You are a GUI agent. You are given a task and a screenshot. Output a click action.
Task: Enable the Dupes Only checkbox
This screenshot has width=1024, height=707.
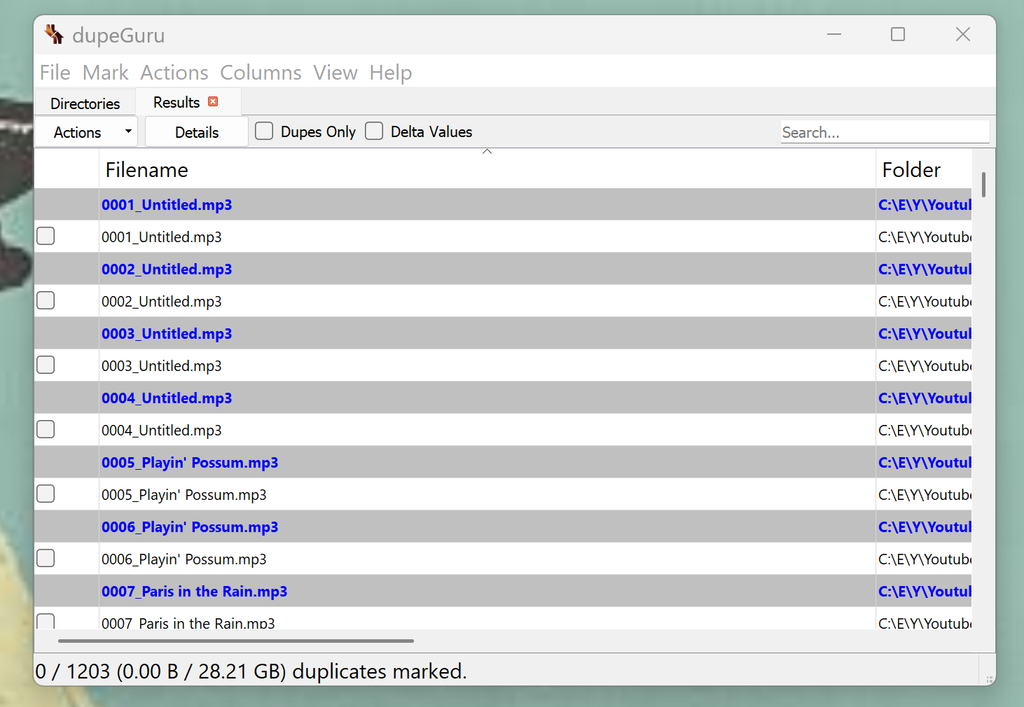coord(264,131)
